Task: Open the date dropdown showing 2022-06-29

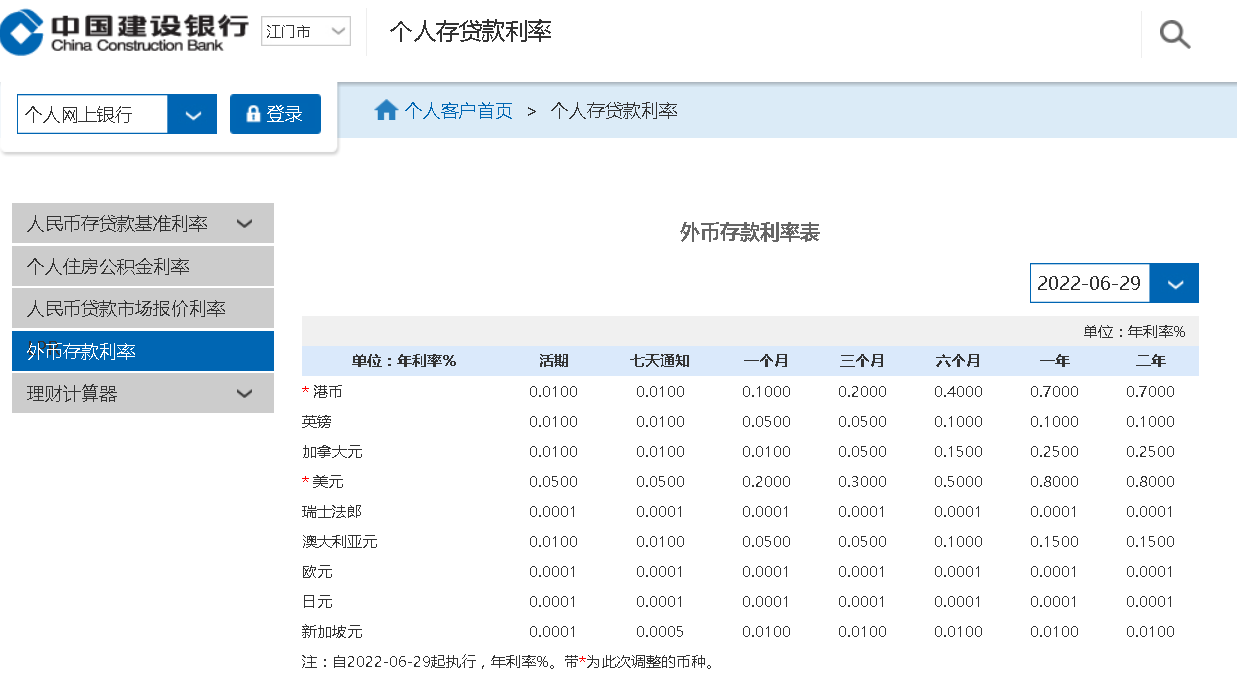Action: [x=1174, y=283]
